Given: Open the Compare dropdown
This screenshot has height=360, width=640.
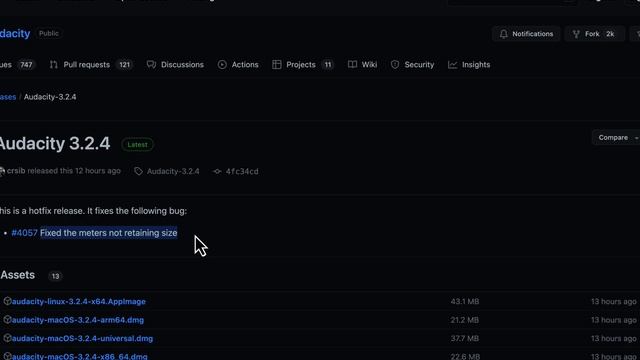Looking at the screenshot, I should (x=616, y=138).
